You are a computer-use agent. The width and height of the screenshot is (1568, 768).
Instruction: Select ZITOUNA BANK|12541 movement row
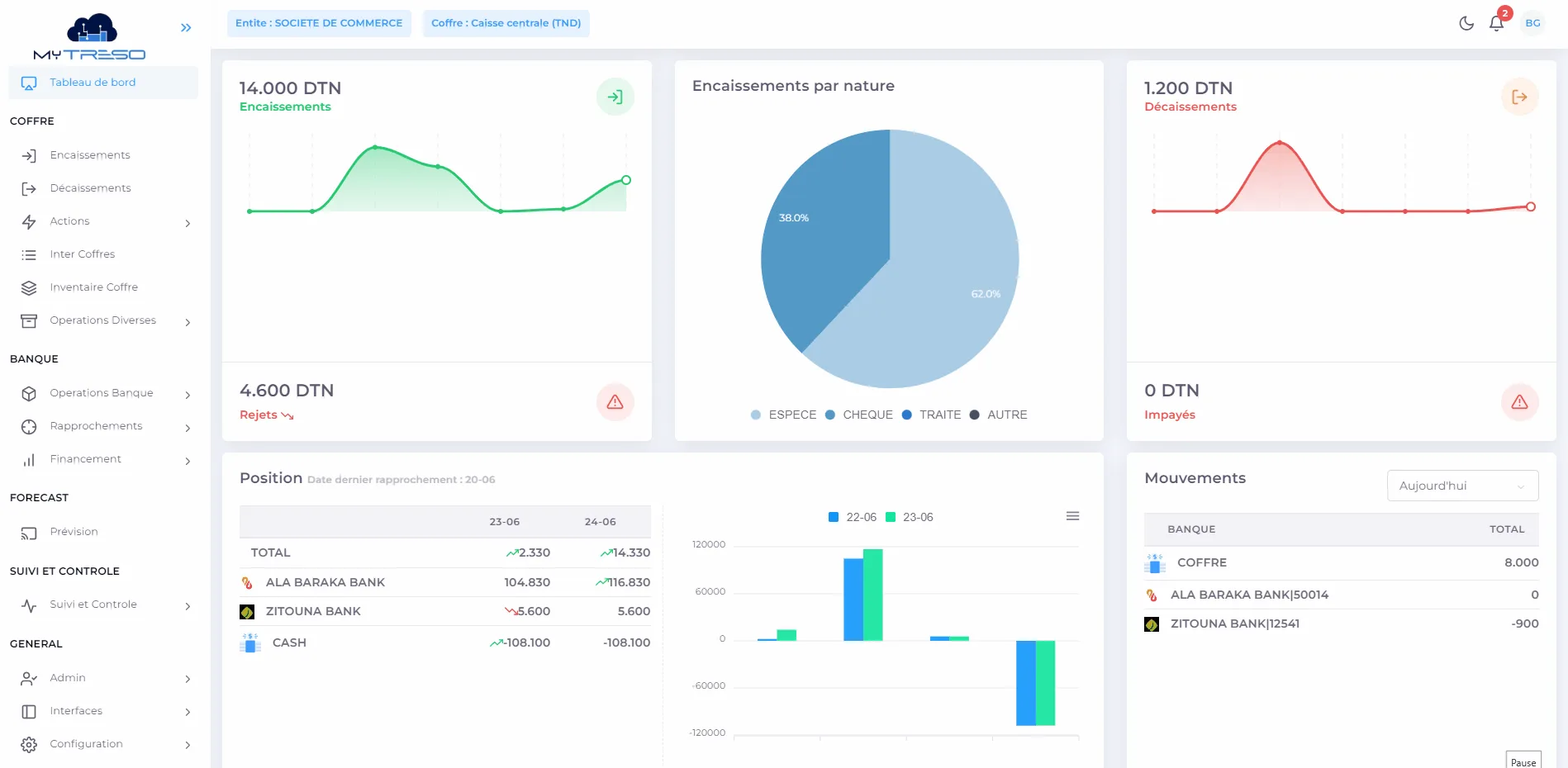(x=1342, y=623)
